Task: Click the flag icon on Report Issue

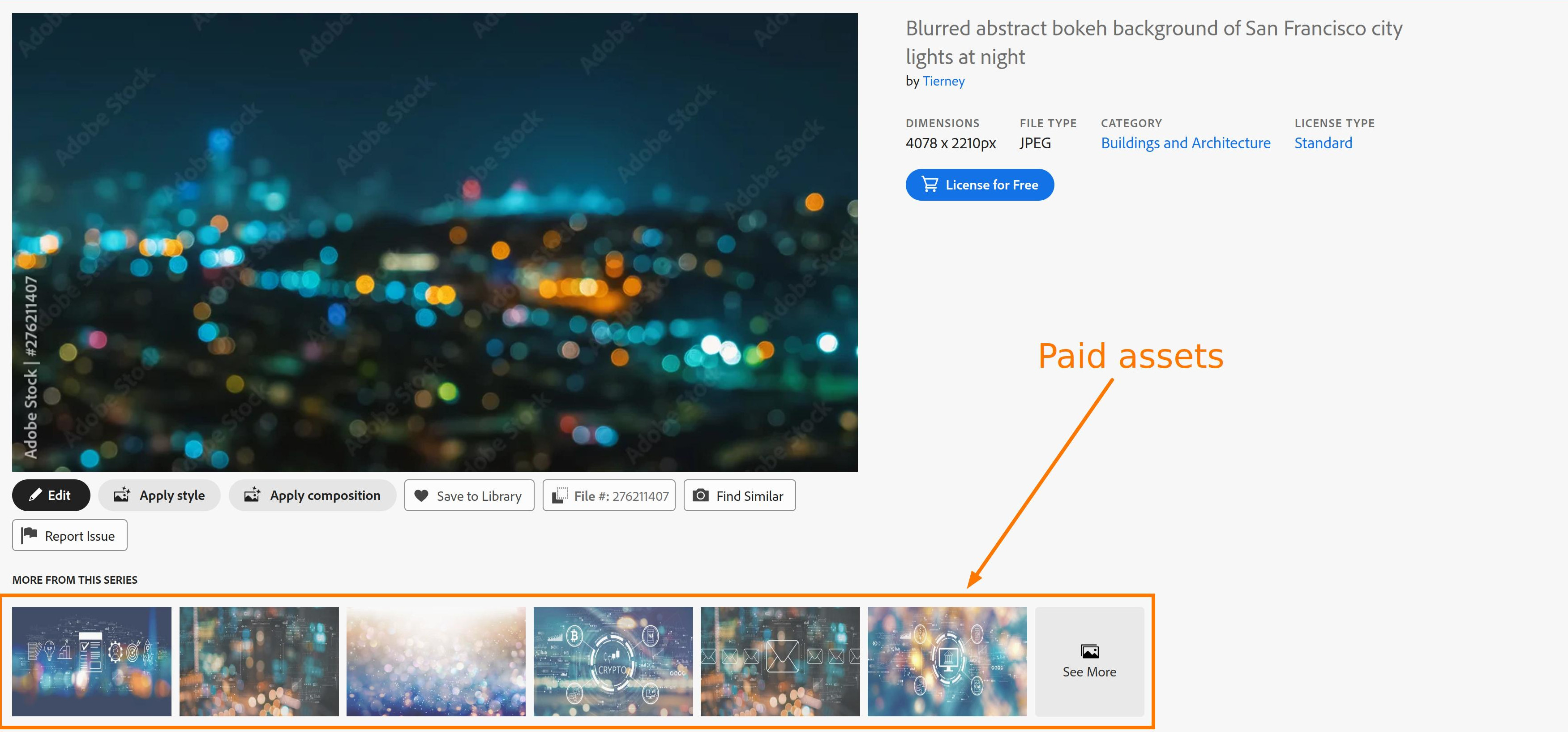Action: pos(29,535)
